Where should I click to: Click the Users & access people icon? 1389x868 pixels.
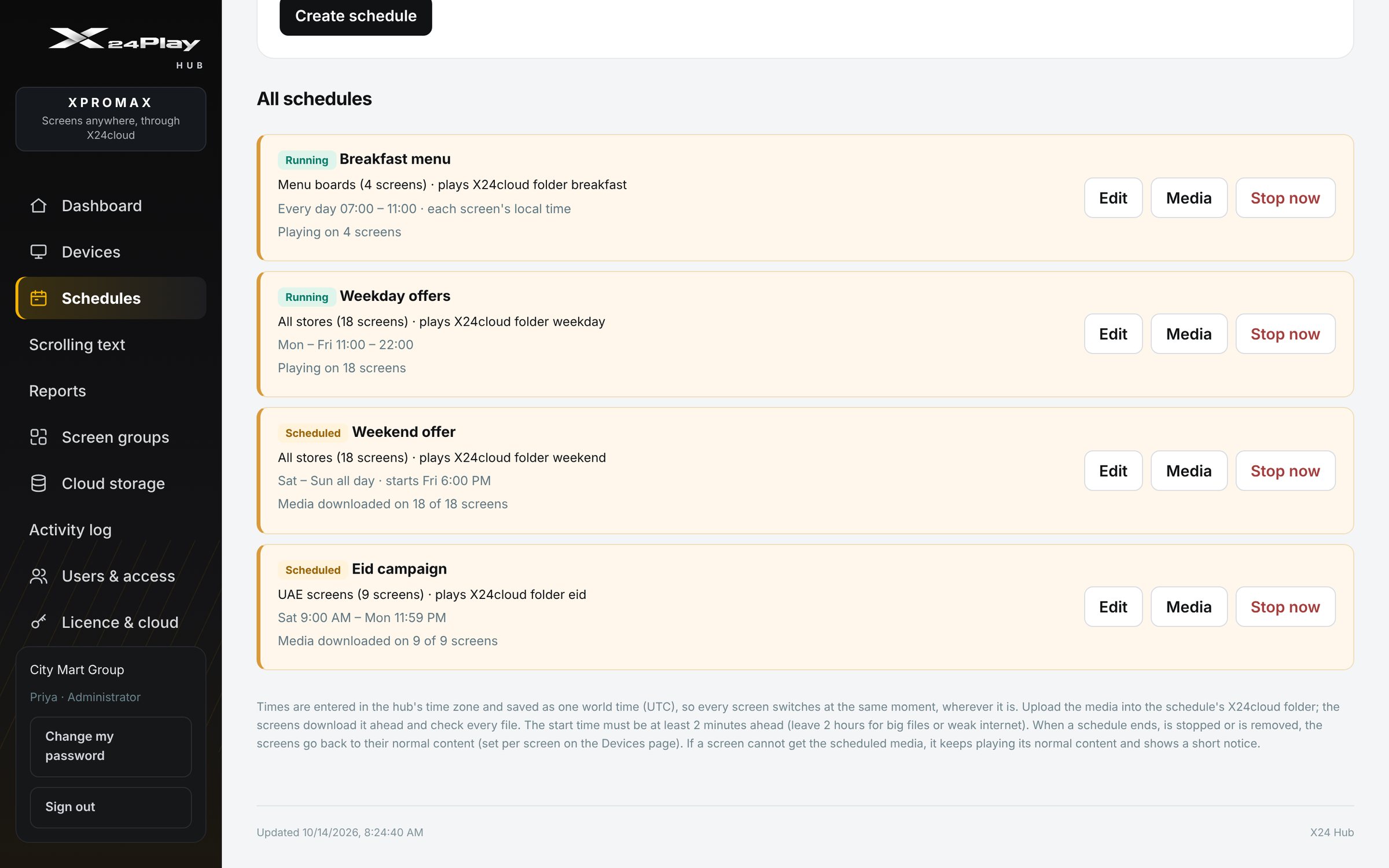(38, 576)
